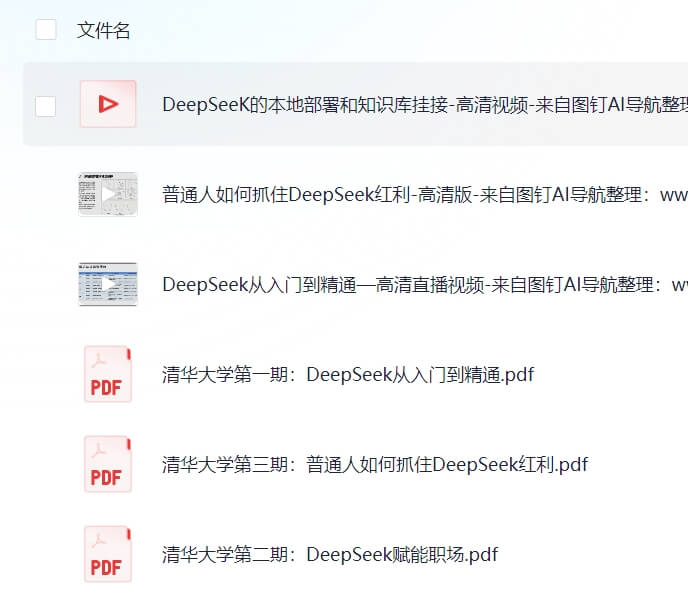Open file DeepSeeK的本地部署和知识库挂接-高清视频
Screen dimensions: 688x606
[x=425, y=105]
